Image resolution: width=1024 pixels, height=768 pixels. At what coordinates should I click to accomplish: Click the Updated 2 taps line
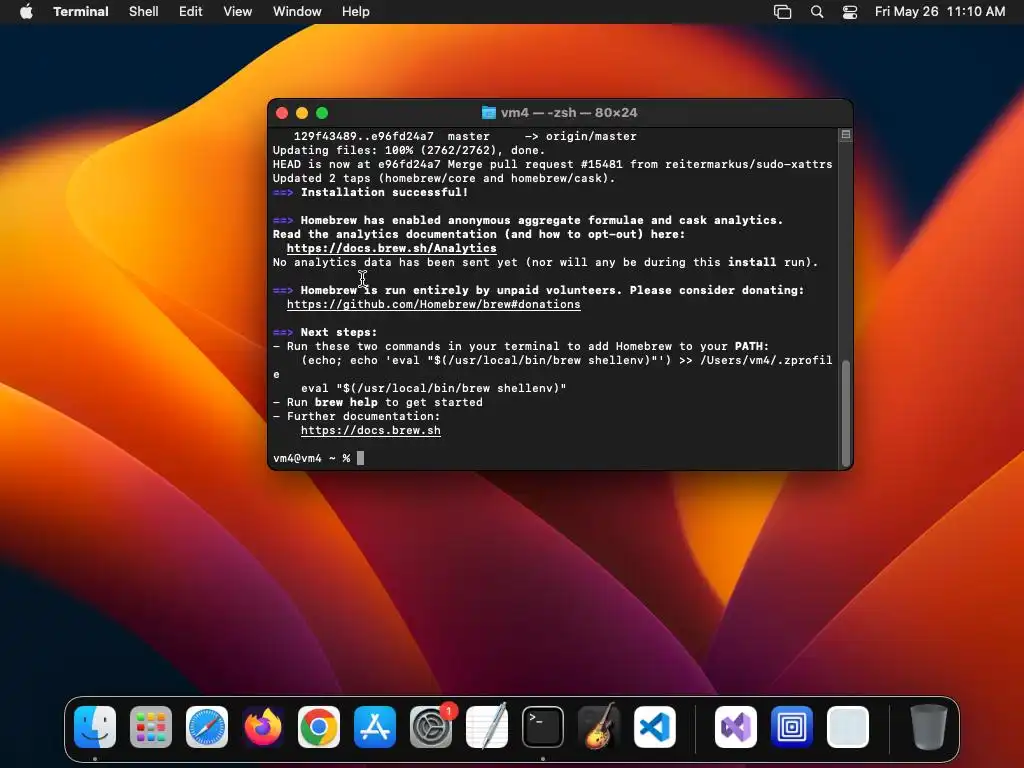(x=444, y=178)
